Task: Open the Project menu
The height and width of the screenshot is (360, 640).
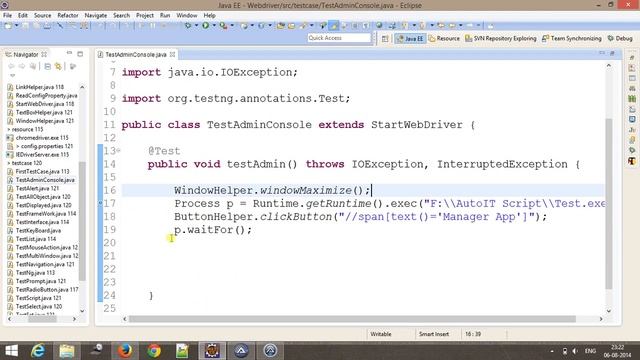Action: (145, 15)
